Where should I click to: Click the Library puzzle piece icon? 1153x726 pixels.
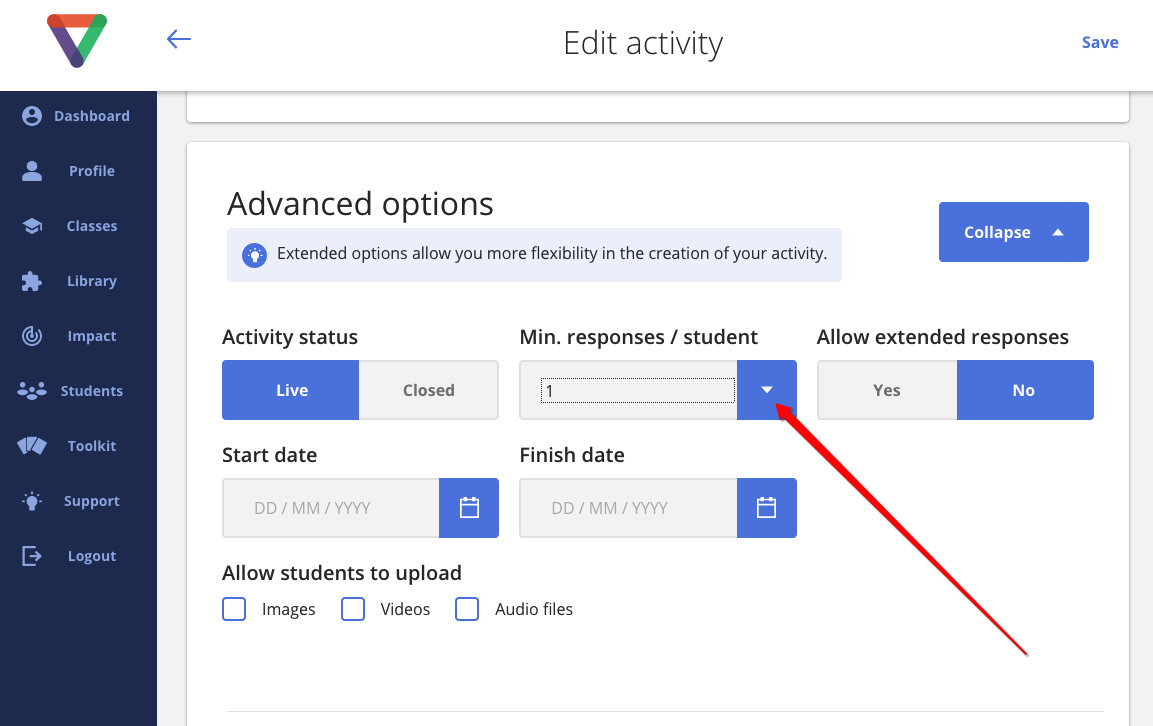tap(32, 281)
